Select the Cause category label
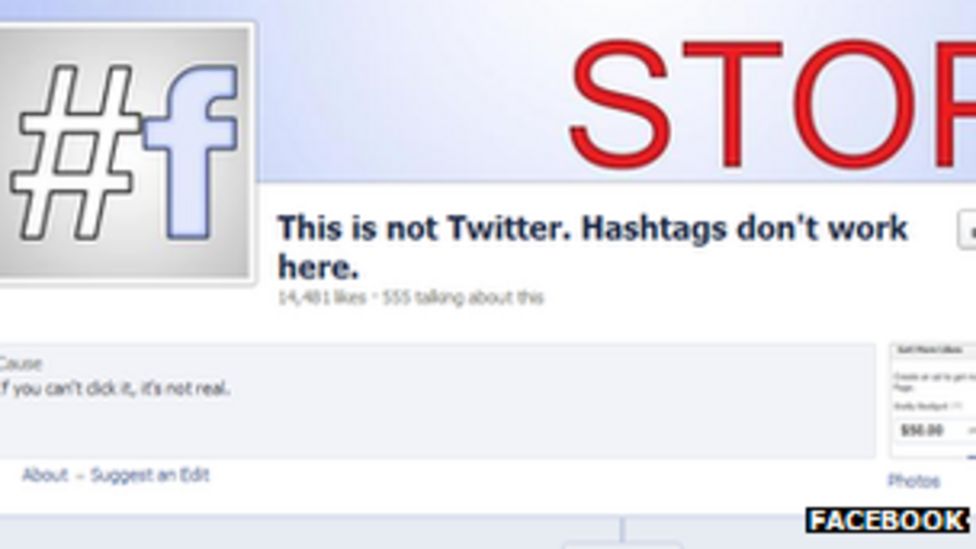 coord(21,364)
